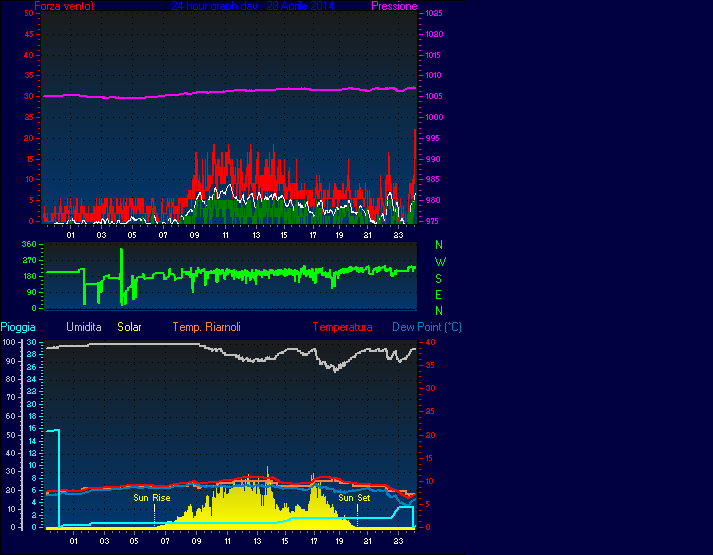
Task: Select the red 'Temperatura' legend label
Action: (342, 327)
